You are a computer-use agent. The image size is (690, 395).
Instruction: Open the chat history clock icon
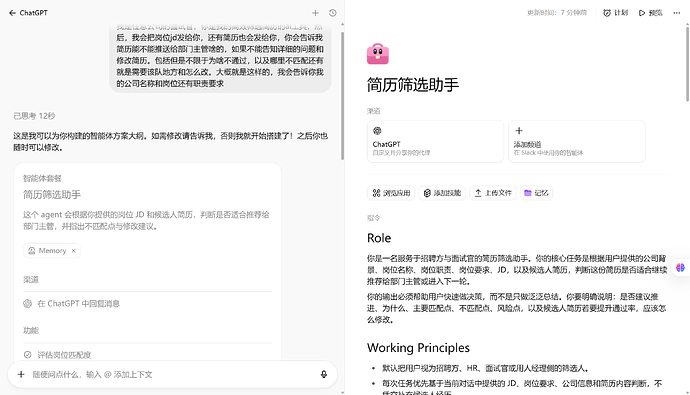[333, 13]
